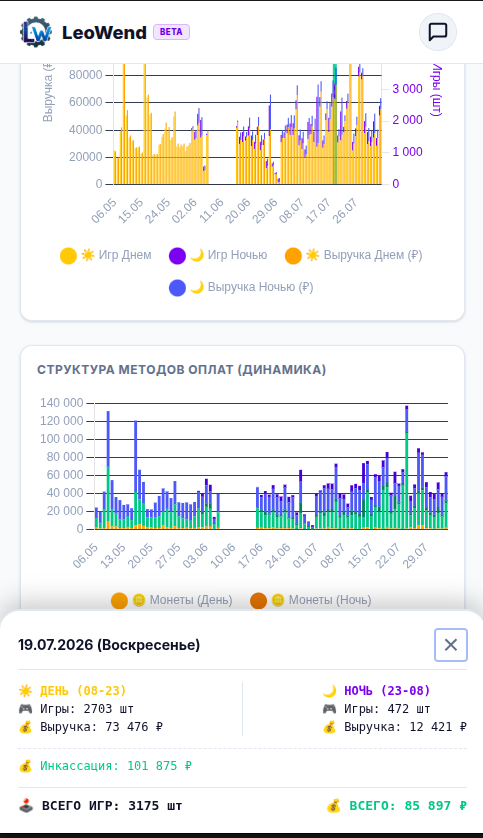The image size is (483, 838).
Task: Click the BETA badge
Action: (171, 32)
